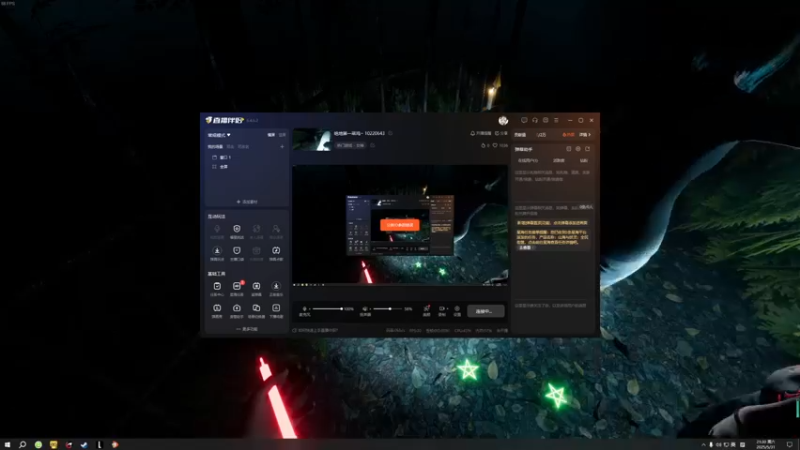The image size is (800, 450).
Task: Open the headset support icon in title bar
Action: pyautogui.click(x=535, y=120)
